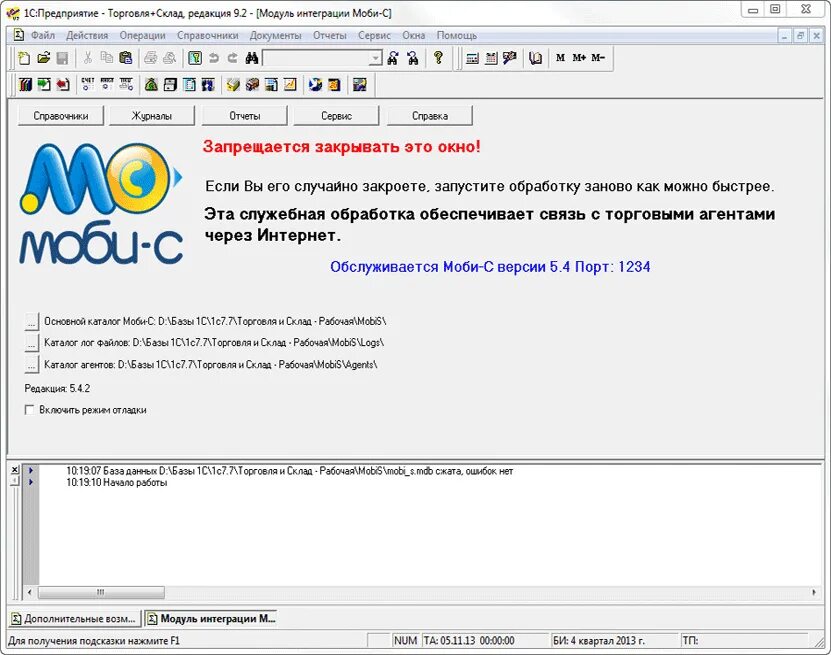Switch to Дополнительные возм... window tab
The image size is (831, 655).
point(75,618)
